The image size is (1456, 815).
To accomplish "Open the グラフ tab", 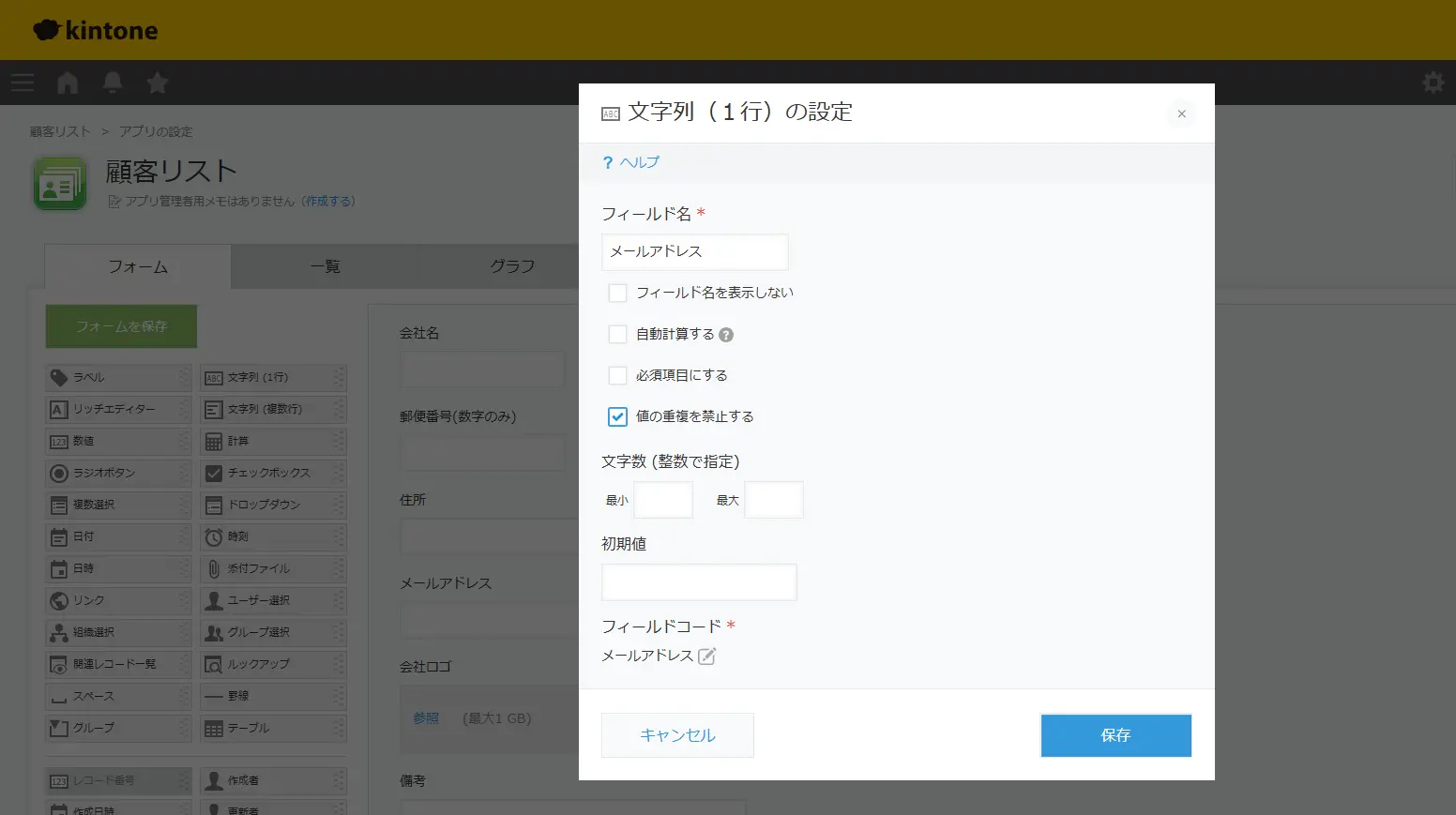I will 512,266.
